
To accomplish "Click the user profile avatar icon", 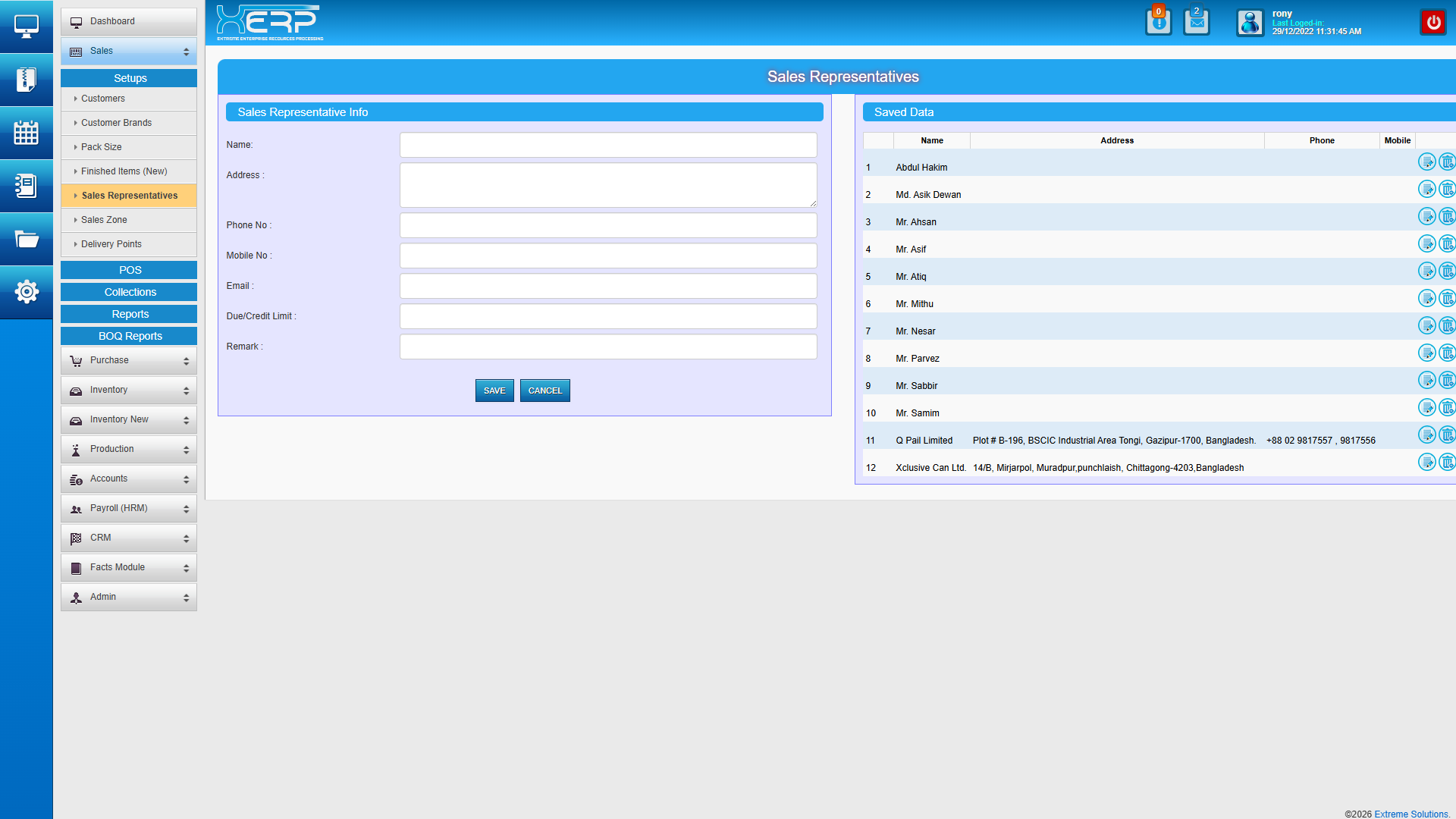I will click(x=1250, y=23).
